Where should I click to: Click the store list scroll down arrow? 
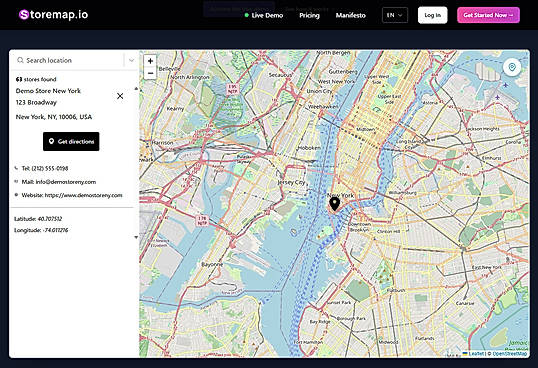coord(136,237)
